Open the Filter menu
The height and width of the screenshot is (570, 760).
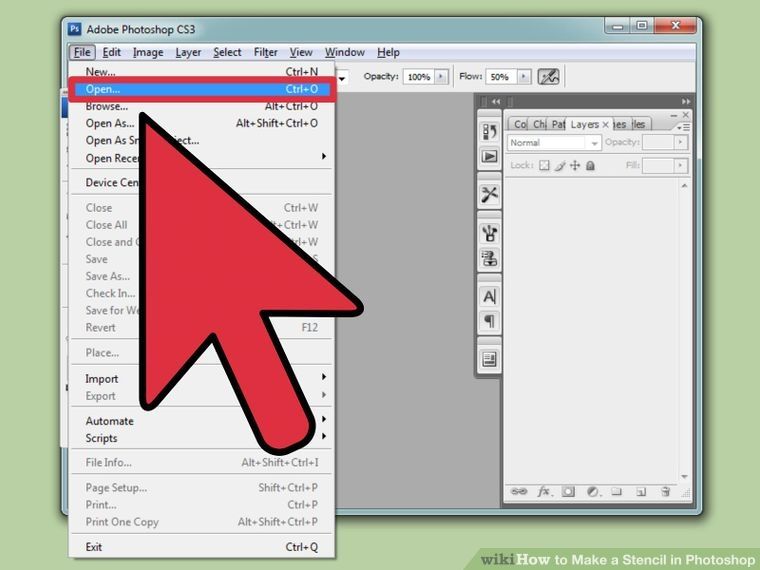266,52
